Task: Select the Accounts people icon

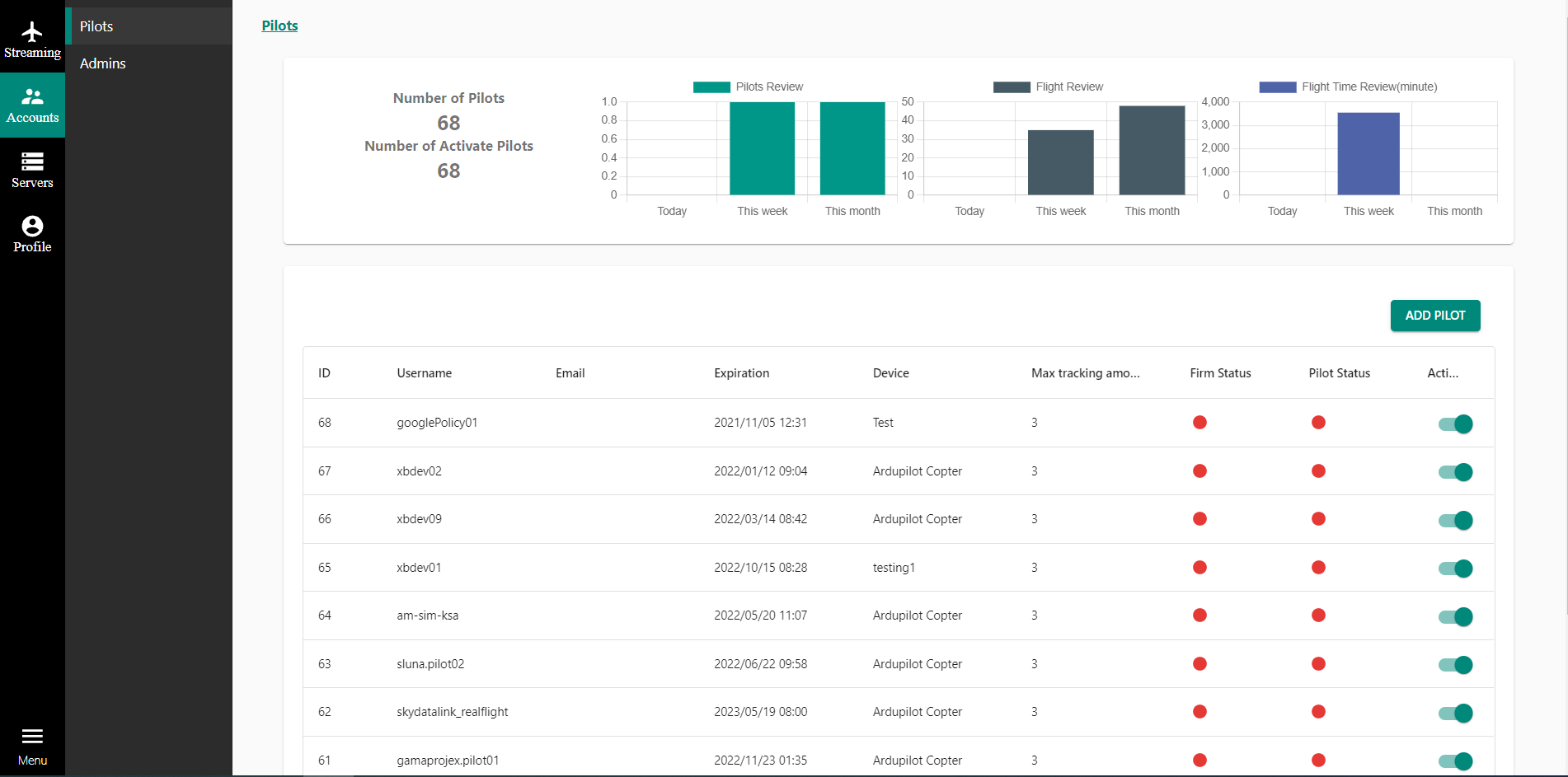Action: click(x=32, y=97)
